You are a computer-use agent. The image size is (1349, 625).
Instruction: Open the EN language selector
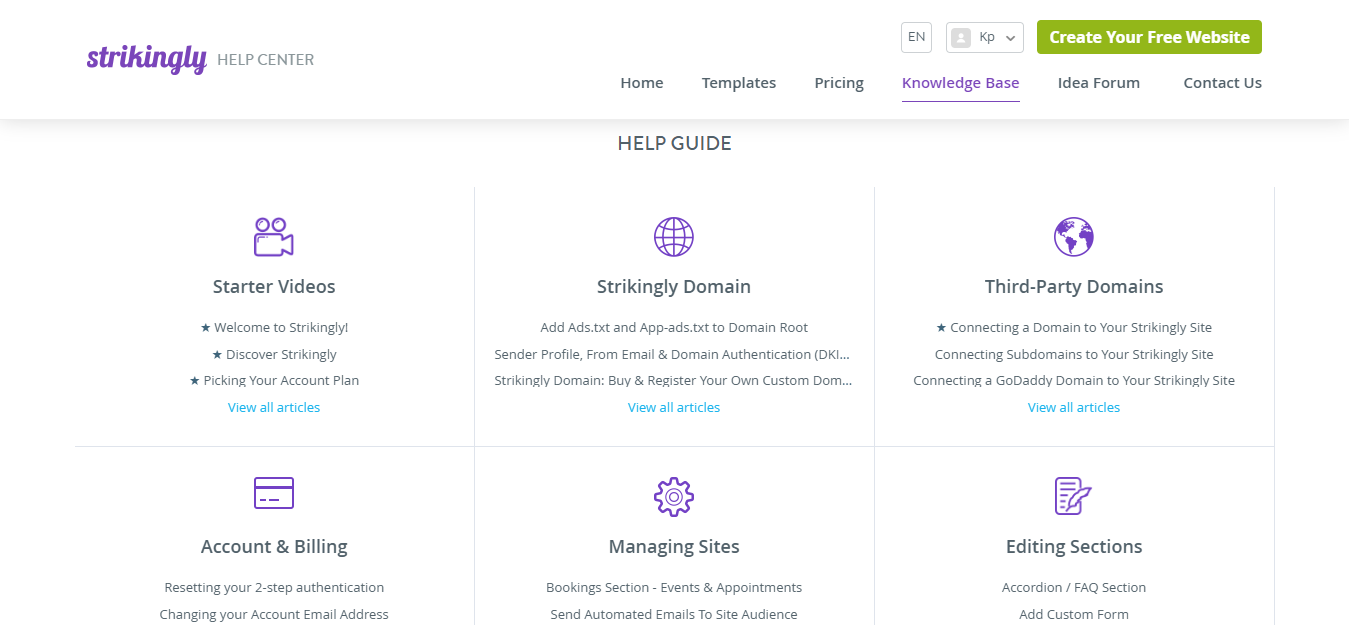click(x=916, y=37)
